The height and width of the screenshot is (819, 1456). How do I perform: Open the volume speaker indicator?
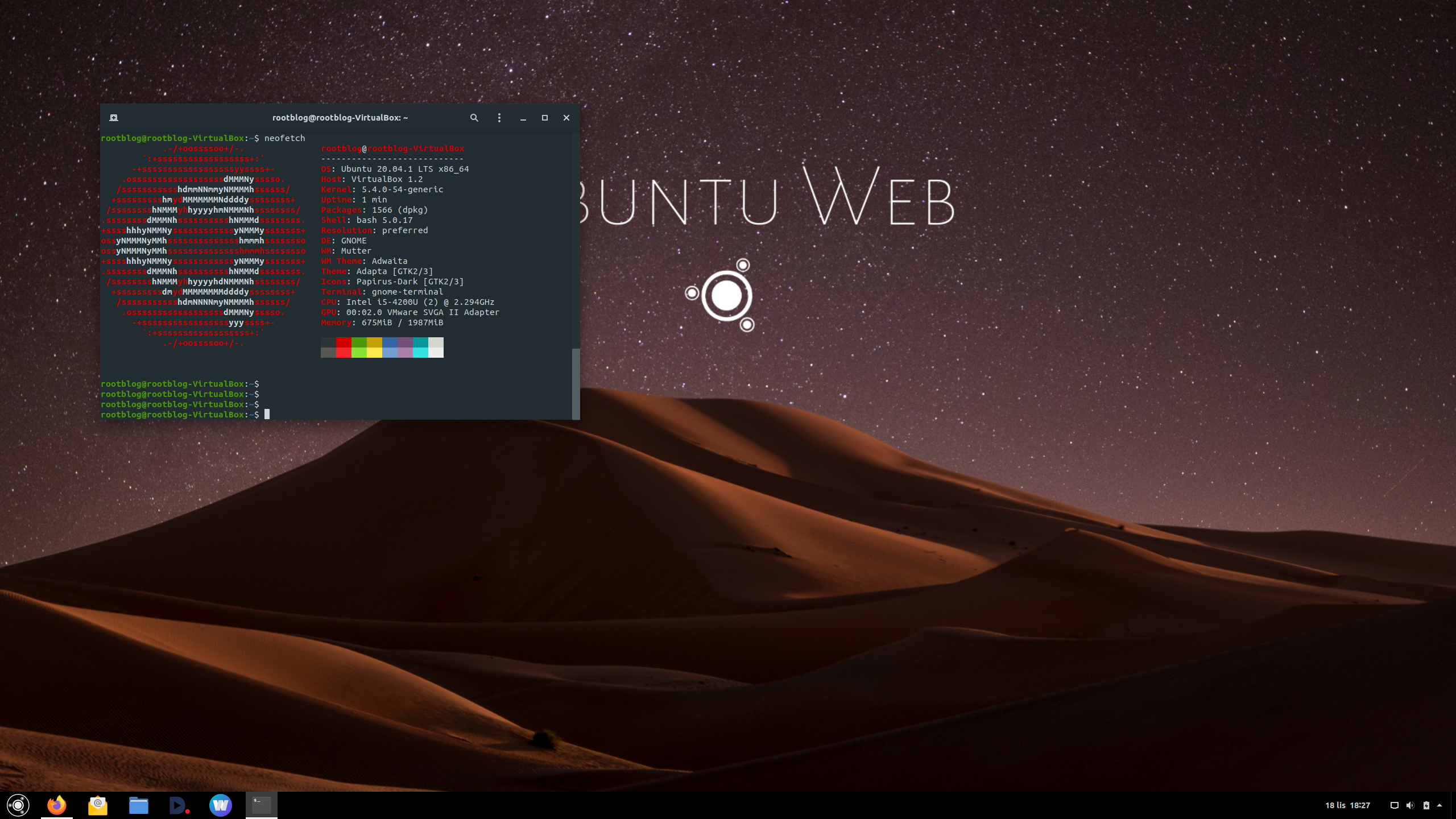click(x=1410, y=805)
